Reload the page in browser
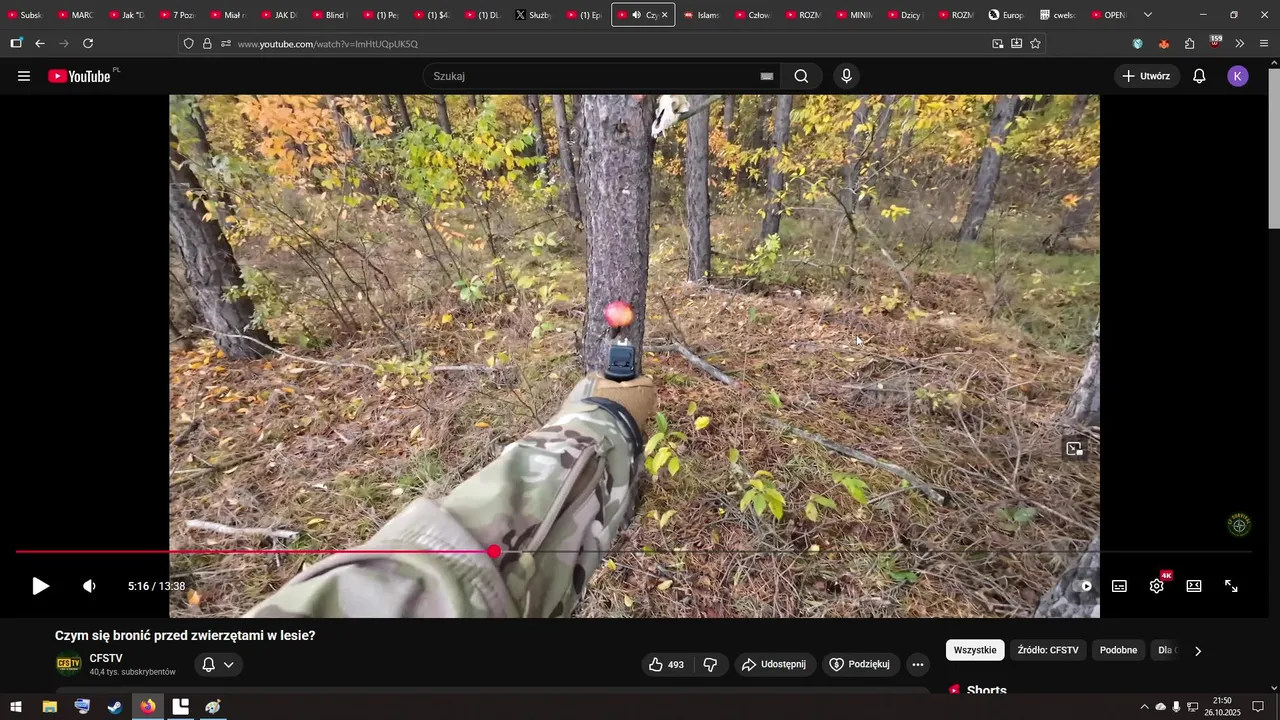Screen dimensions: 1280x720 coord(88,43)
